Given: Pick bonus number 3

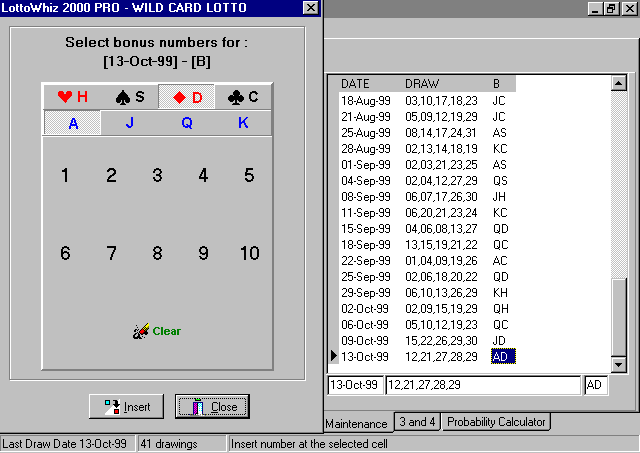Looking at the screenshot, I should (x=158, y=175).
